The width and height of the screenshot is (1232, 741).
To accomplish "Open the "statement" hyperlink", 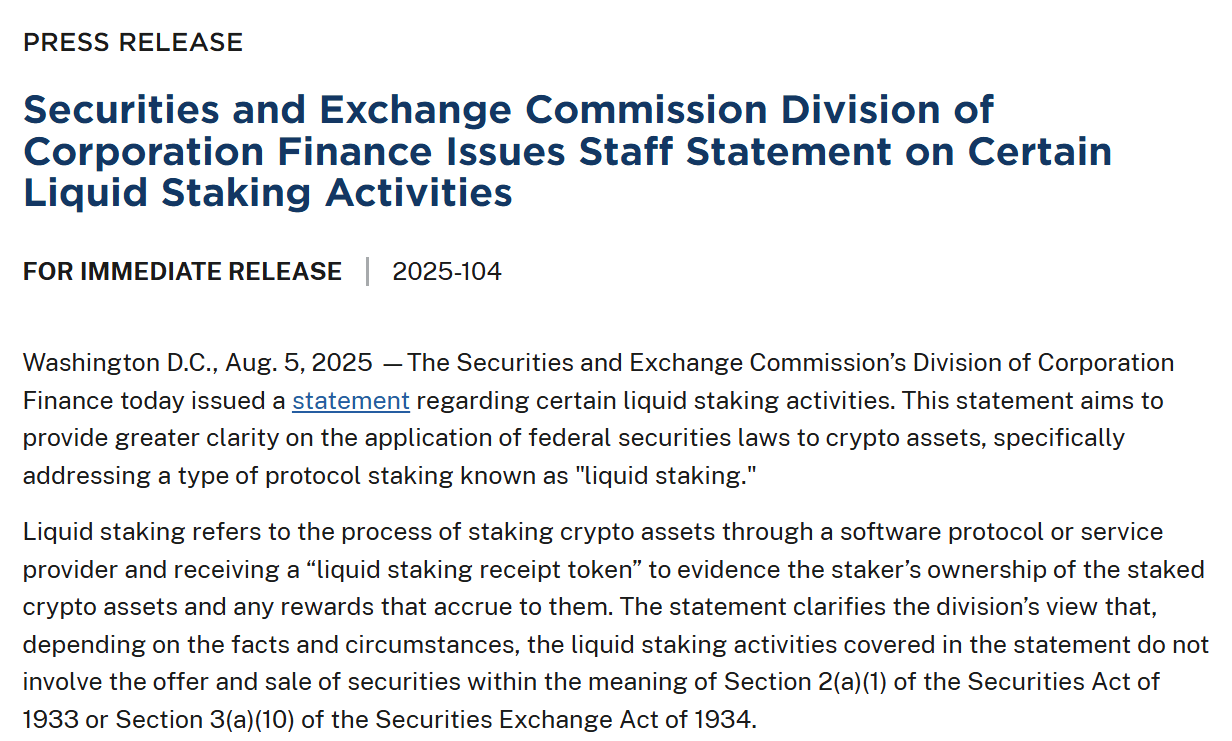I will [x=350, y=401].
